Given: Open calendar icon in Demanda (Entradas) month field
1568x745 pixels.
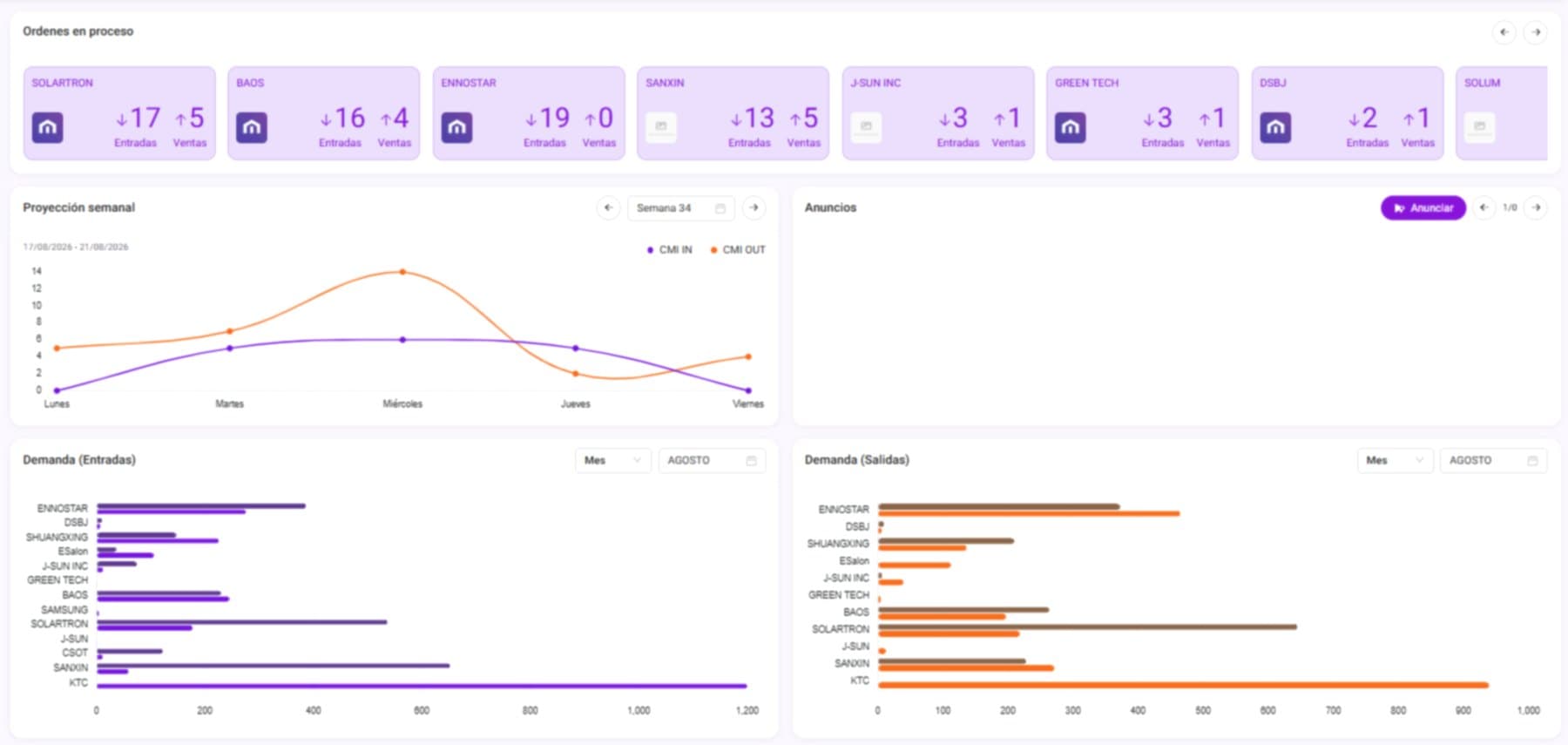Looking at the screenshot, I should click(751, 460).
